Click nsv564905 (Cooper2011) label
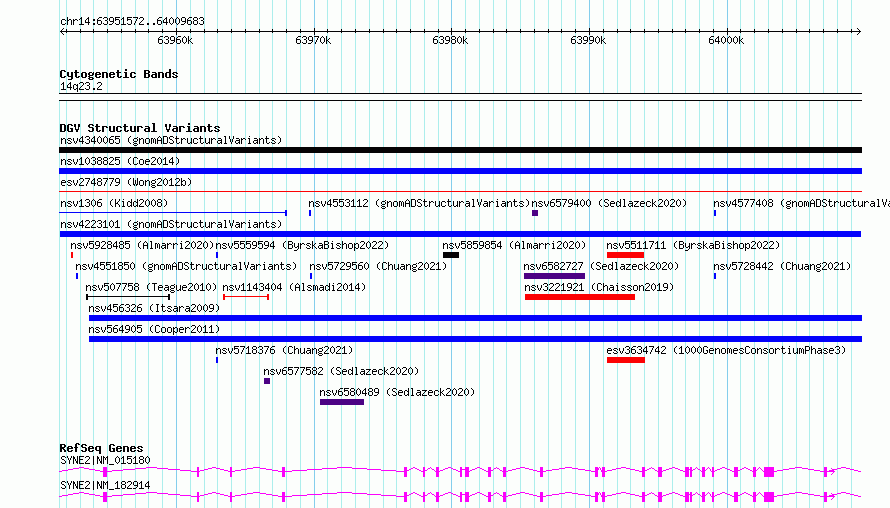Viewport: 890px width, 508px height. [154, 329]
